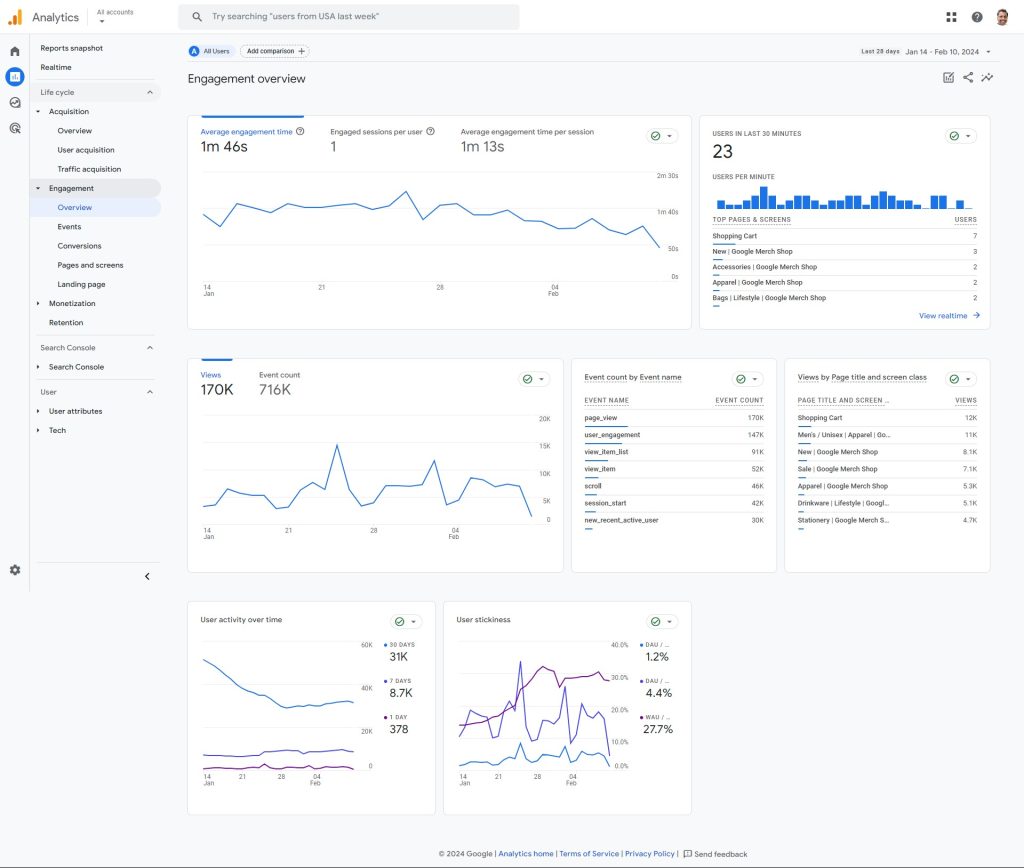Click help icon beside Engaged sessions per user
The image size is (1024, 868).
coord(430,131)
